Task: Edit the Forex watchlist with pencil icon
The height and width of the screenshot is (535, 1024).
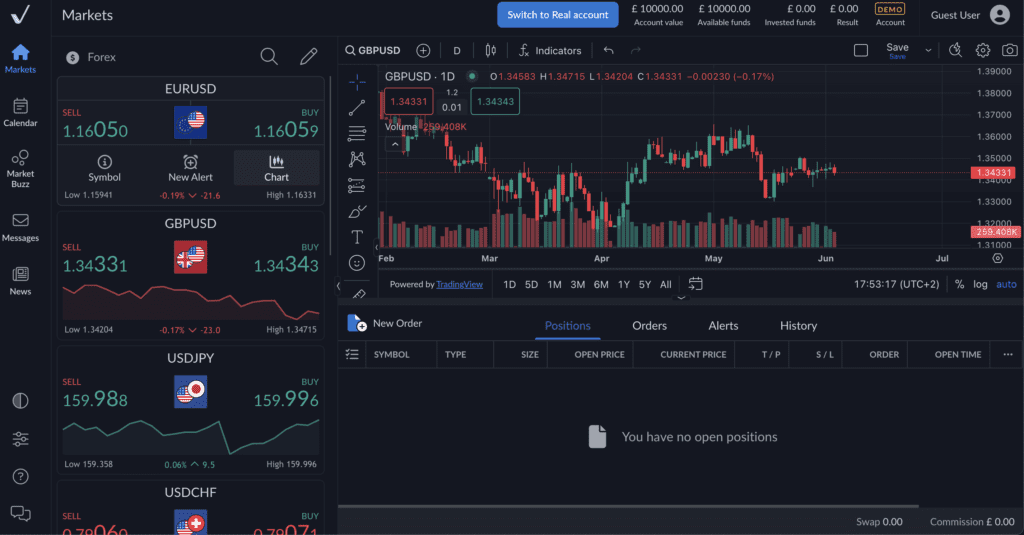Action: 308,57
